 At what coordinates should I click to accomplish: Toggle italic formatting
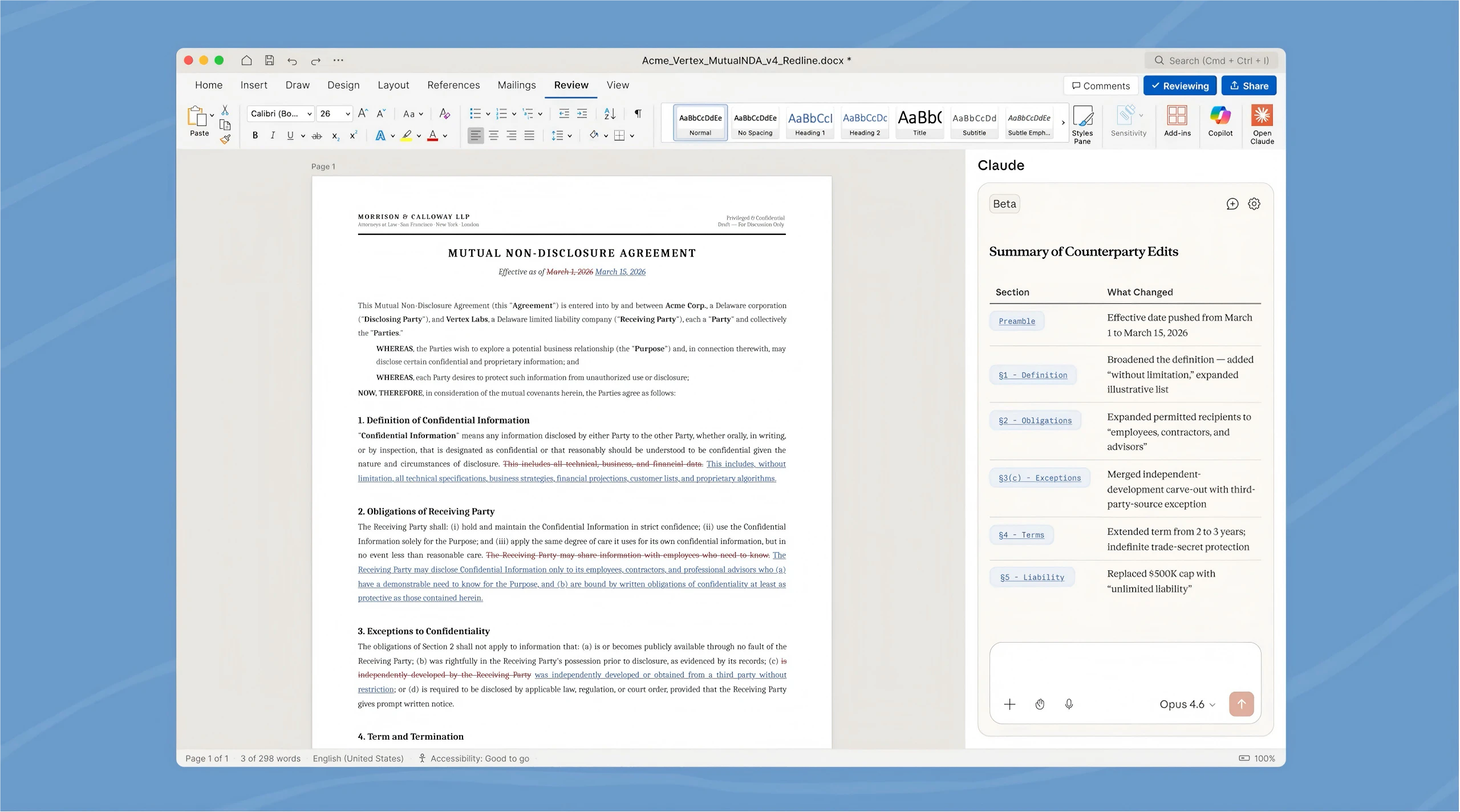(272, 135)
